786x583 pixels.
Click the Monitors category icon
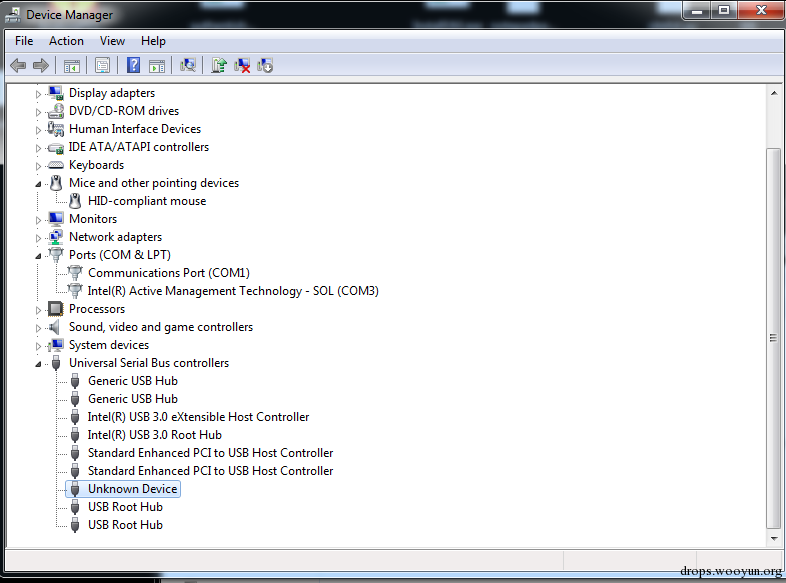(56, 219)
